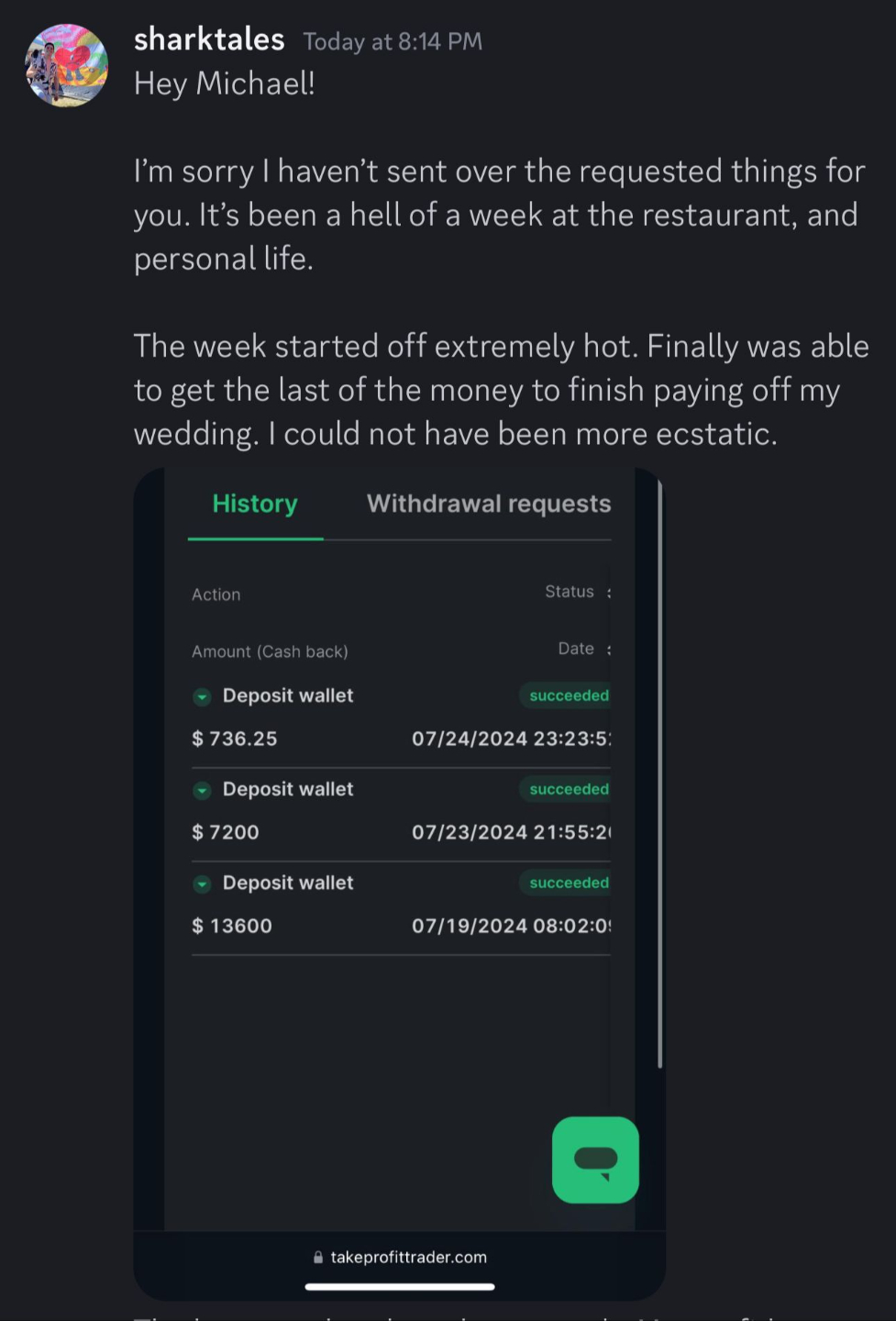Click the Action column header
The image size is (896, 1321).
click(x=216, y=595)
